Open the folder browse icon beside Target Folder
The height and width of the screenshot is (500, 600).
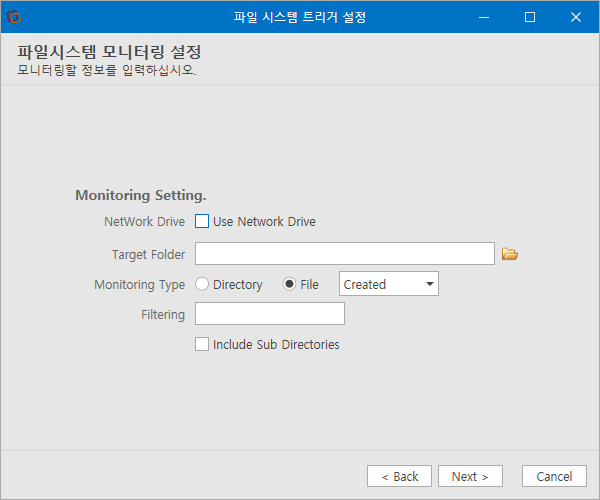click(510, 254)
